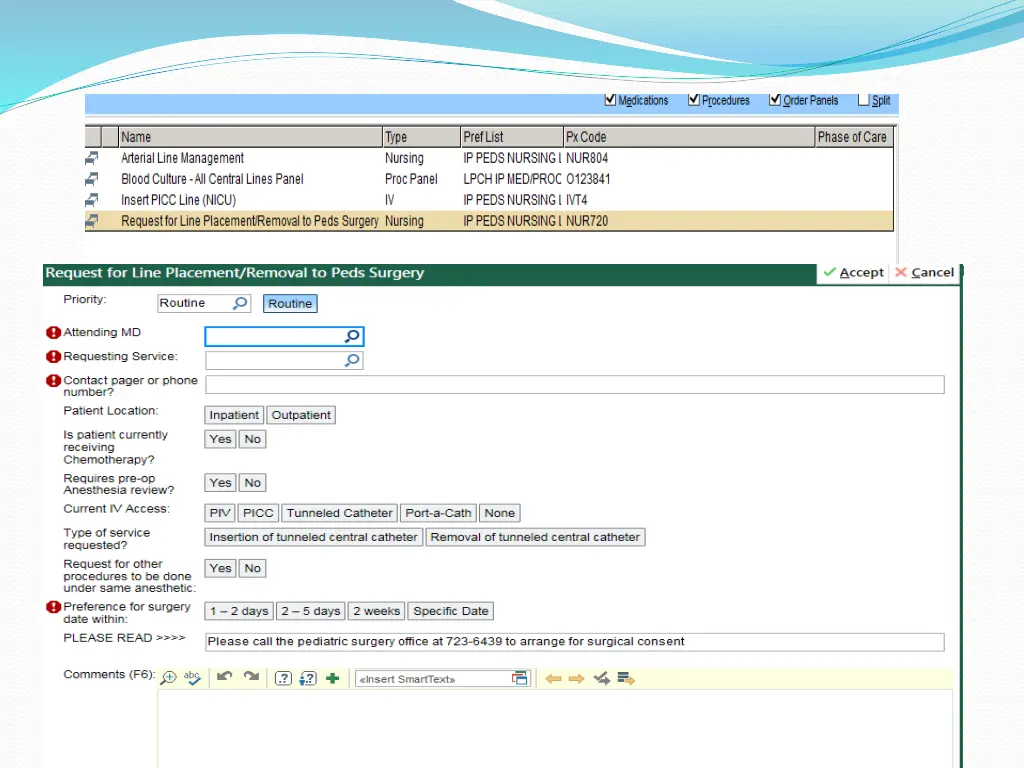Screen dimensions: 1024x768
Task: Select Outpatient for Patient Location
Action: (301, 415)
